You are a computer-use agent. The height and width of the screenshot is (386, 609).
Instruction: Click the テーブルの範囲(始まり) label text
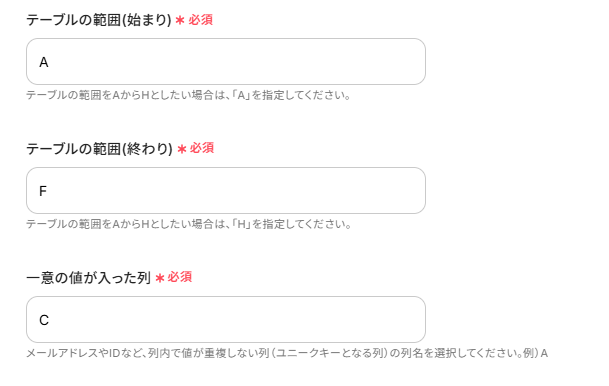point(99,20)
